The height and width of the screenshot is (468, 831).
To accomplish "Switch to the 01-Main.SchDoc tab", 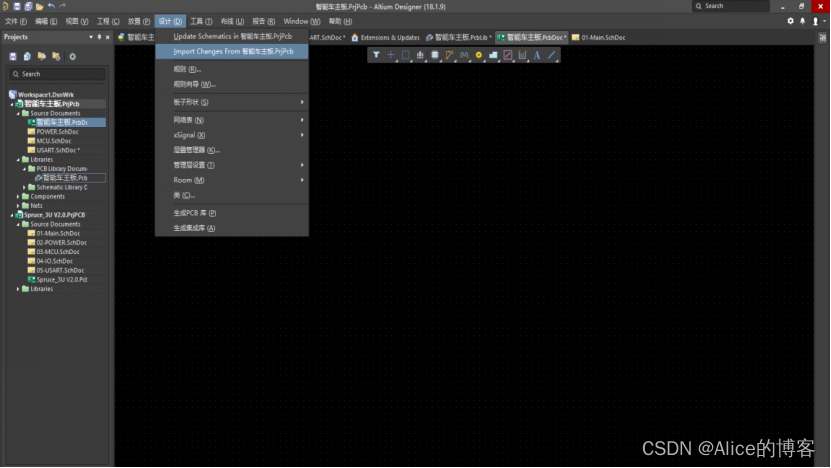I will (599, 38).
